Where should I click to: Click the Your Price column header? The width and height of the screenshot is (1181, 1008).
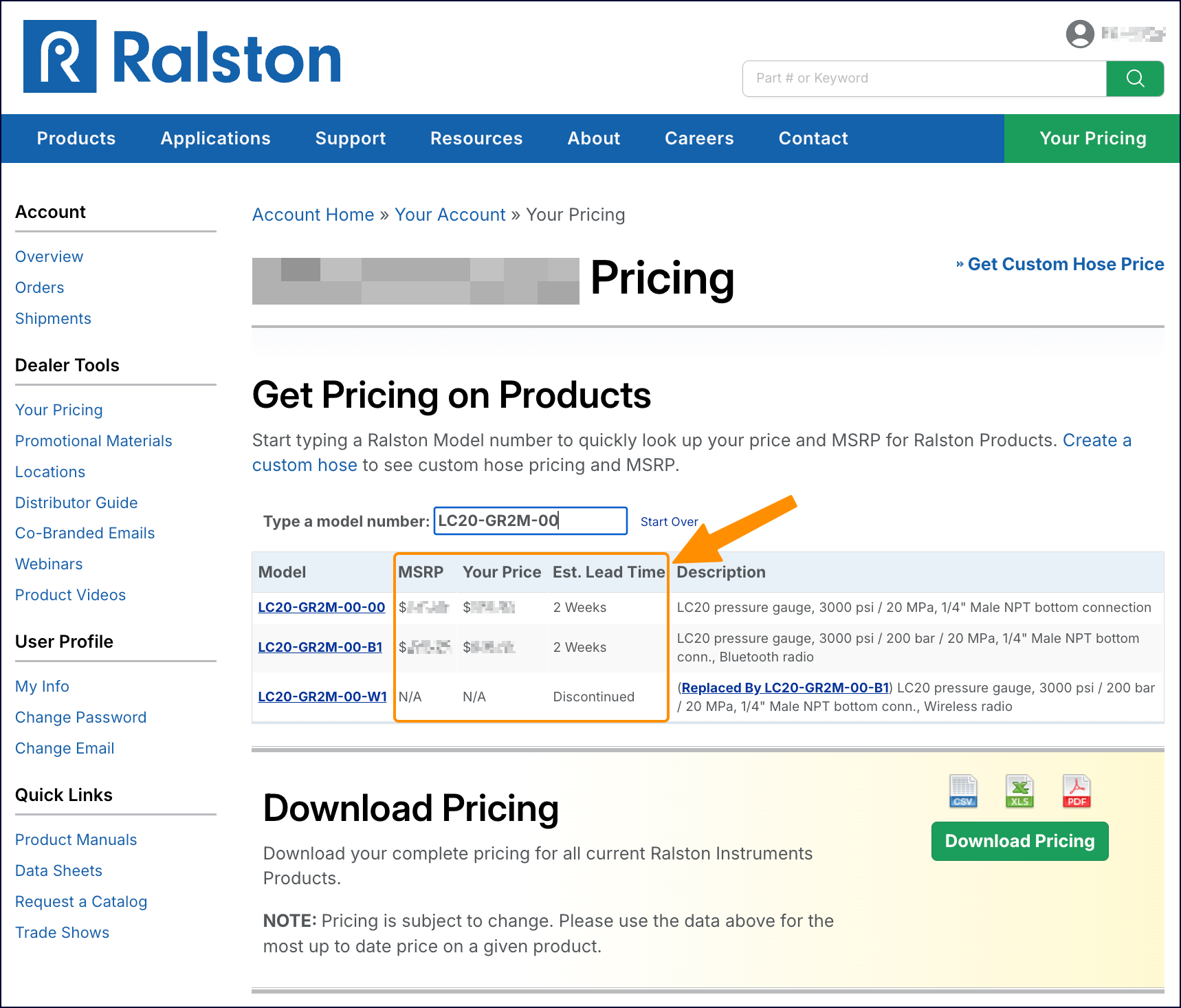(x=502, y=572)
